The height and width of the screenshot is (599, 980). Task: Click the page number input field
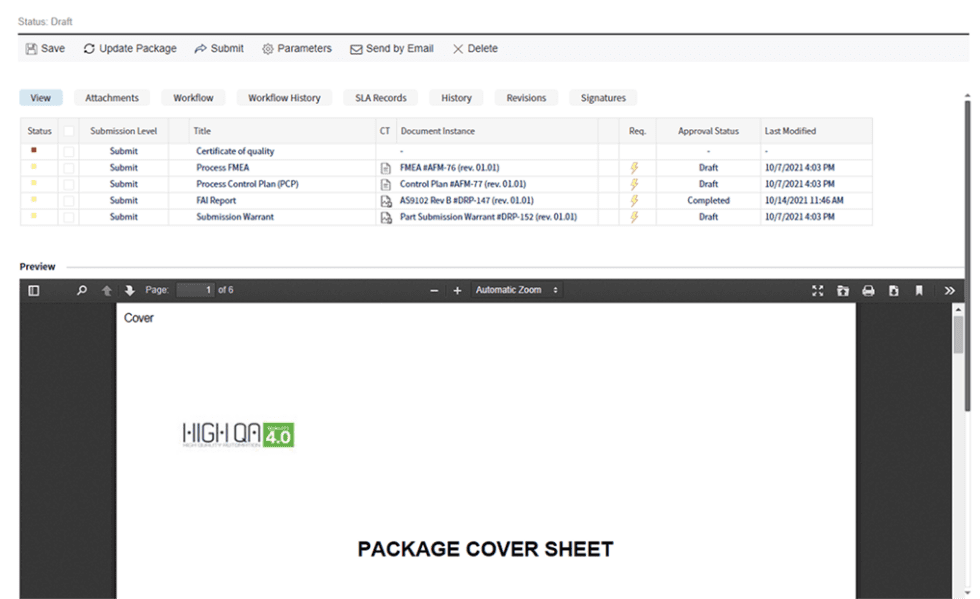click(x=196, y=290)
